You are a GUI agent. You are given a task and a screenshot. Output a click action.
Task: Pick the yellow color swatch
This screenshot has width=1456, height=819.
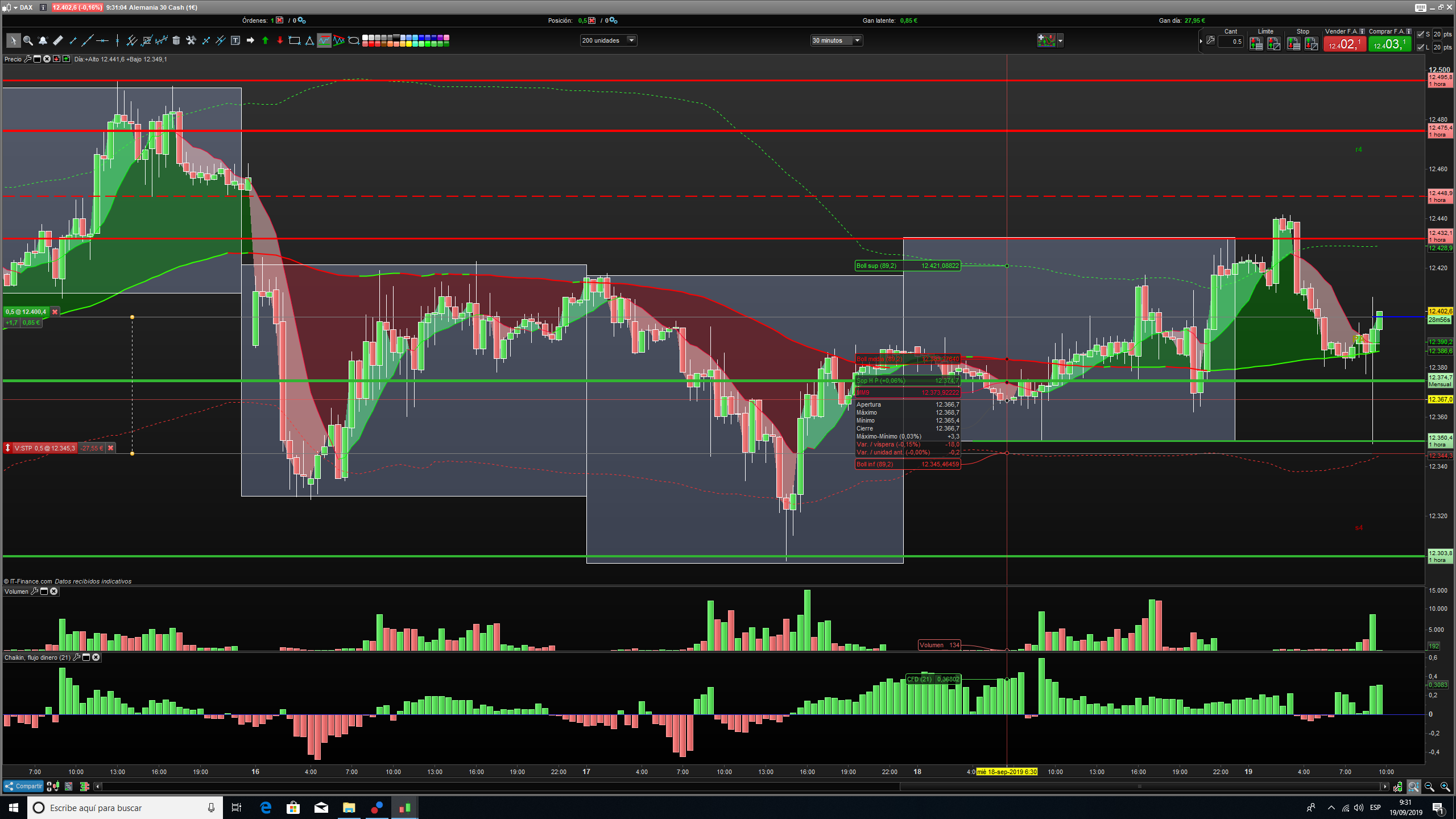pos(409,44)
